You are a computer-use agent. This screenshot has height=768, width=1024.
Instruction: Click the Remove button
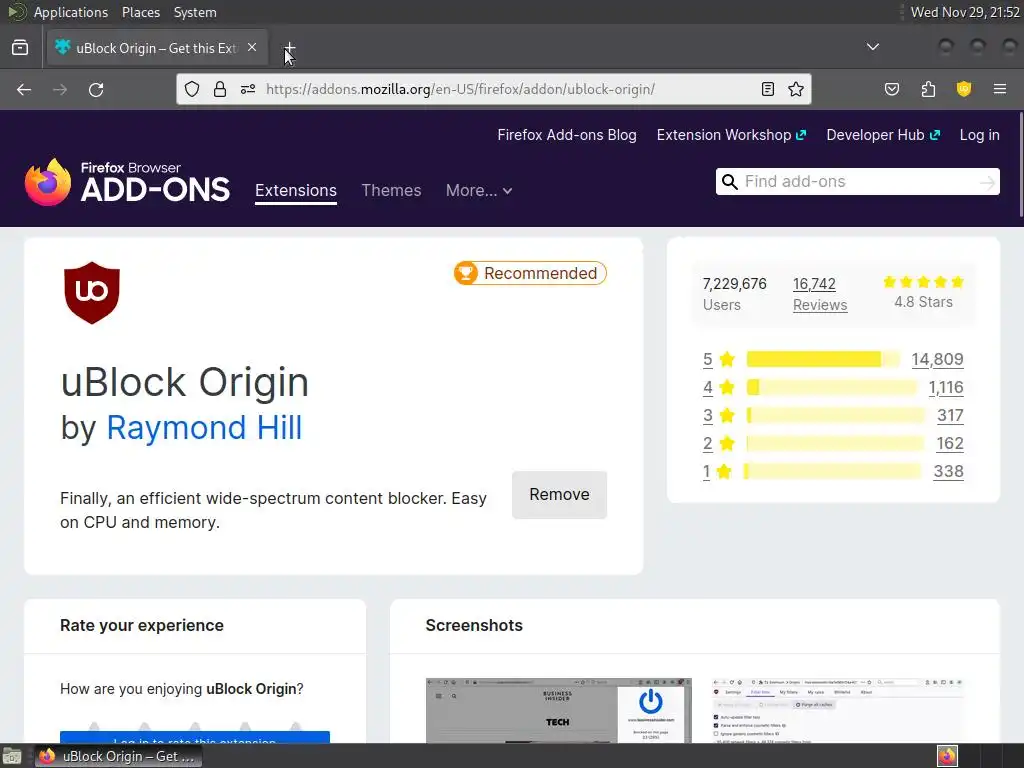pos(560,495)
